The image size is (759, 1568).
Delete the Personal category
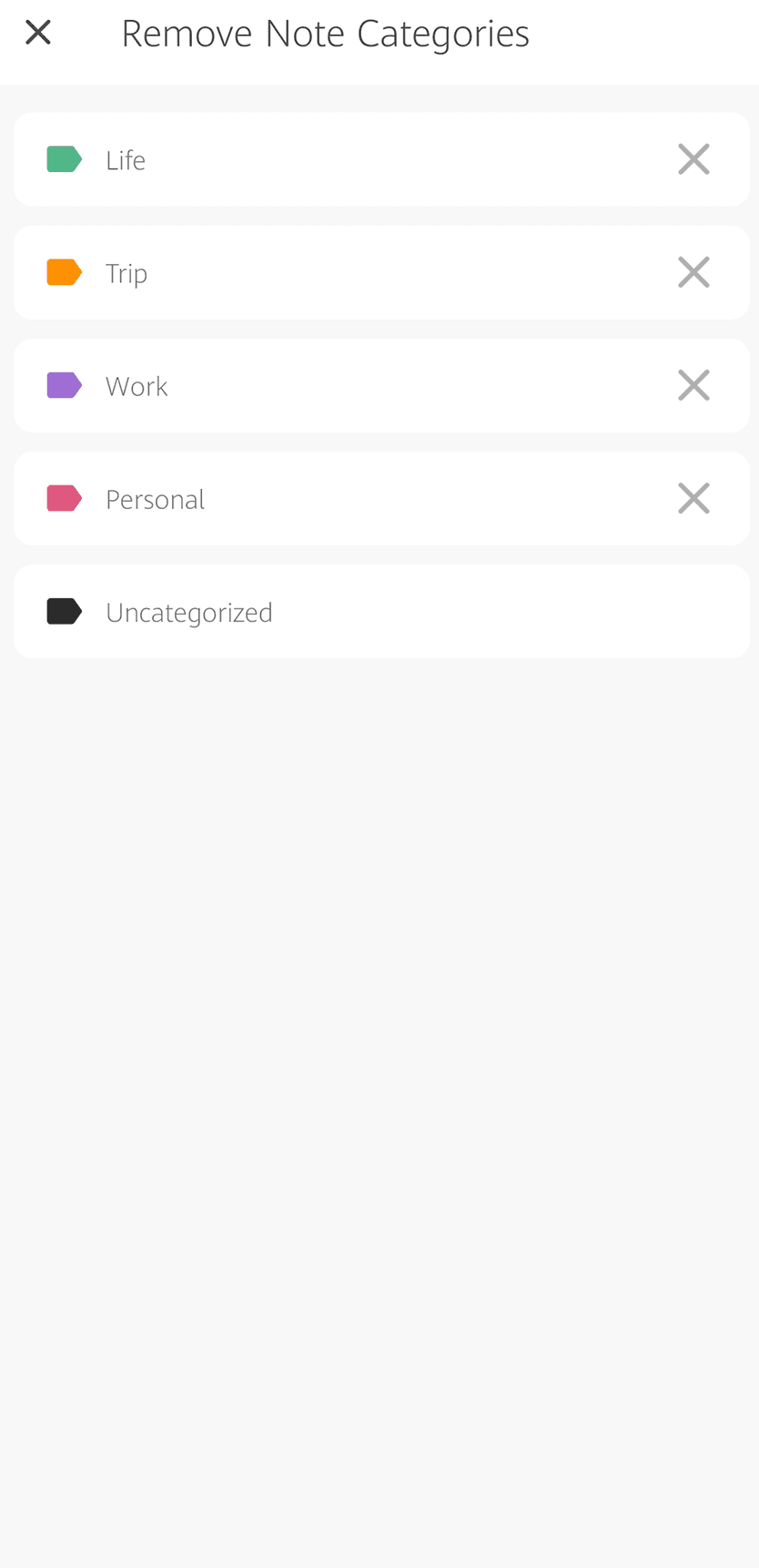693,498
